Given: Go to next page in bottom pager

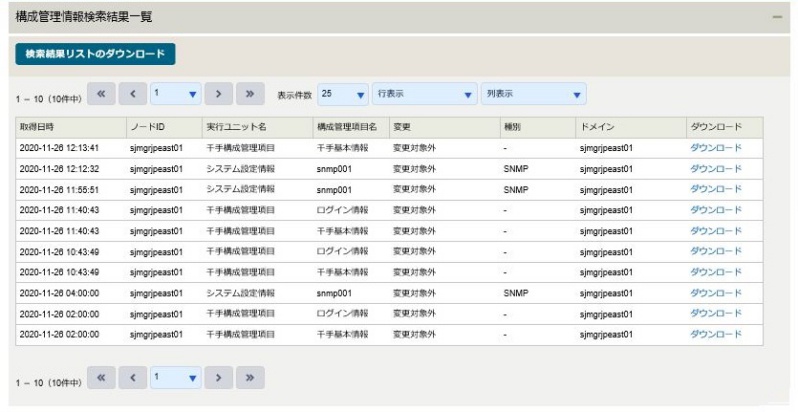Looking at the screenshot, I should click(219, 377).
